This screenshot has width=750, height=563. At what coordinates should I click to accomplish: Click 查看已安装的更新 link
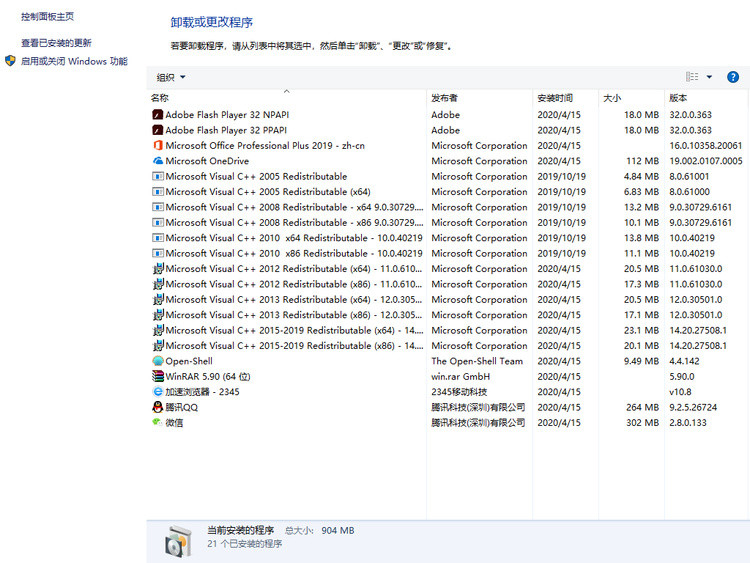(56, 43)
